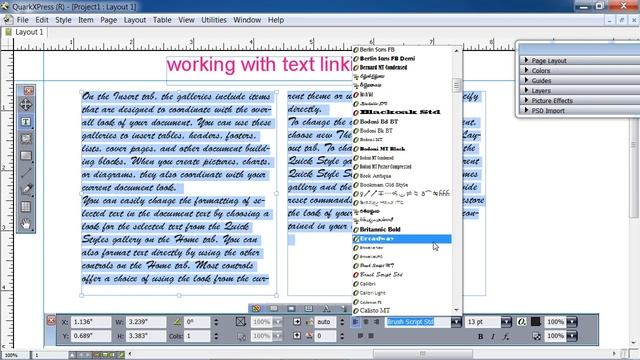Click the angle field stepper arrows
Image resolution: width=640 pixels, height=360 pixels.
tap(216, 322)
